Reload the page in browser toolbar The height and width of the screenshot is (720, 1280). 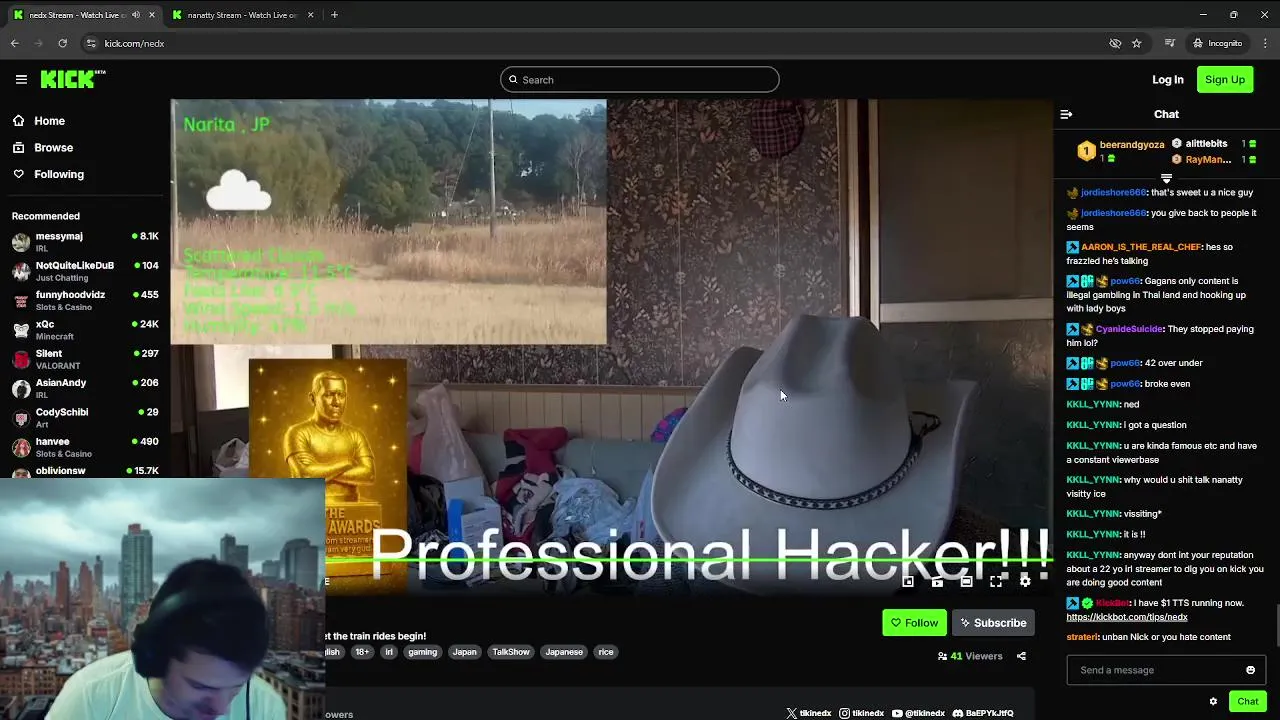(x=62, y=43)
